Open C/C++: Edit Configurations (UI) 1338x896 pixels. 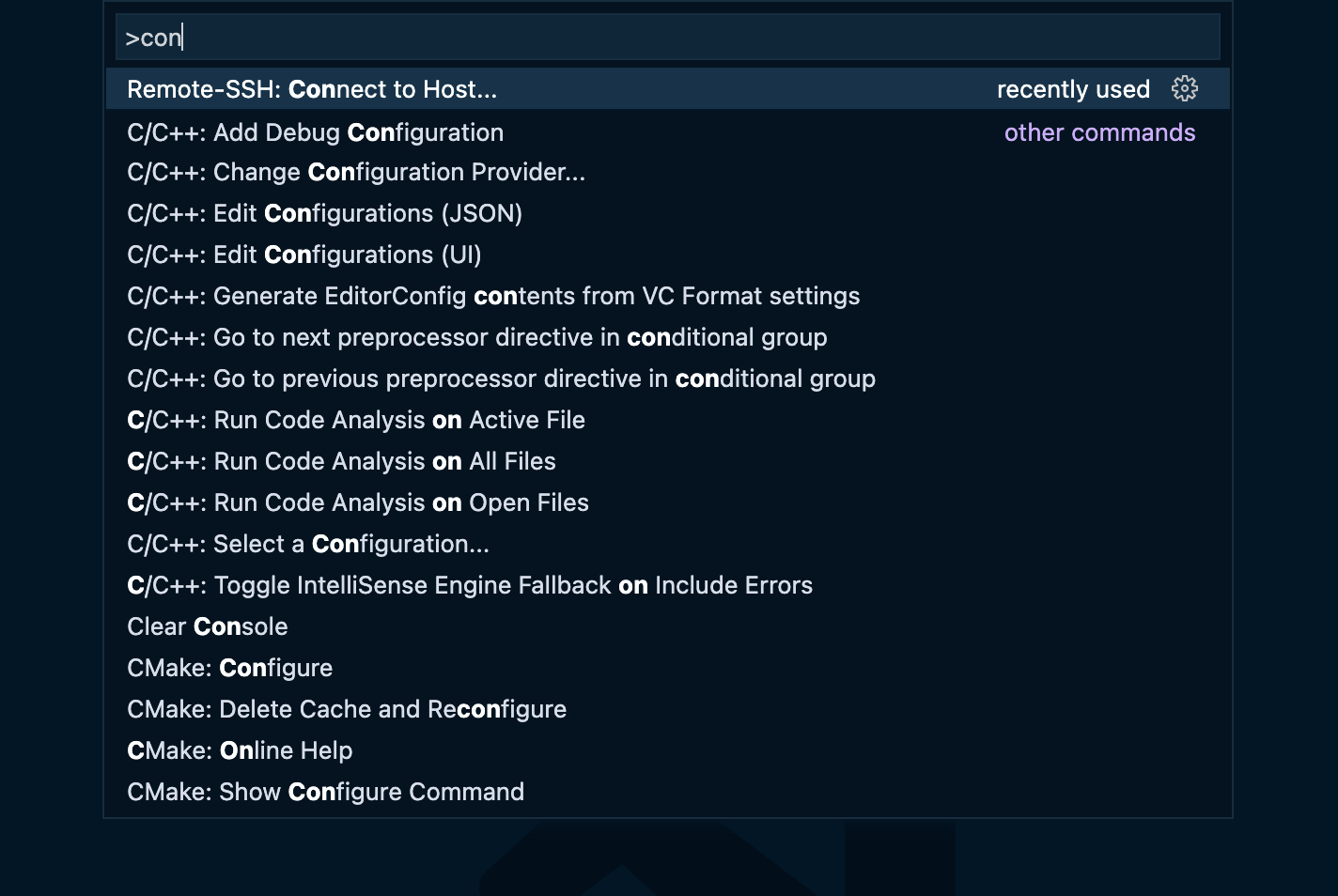(668, 255)
